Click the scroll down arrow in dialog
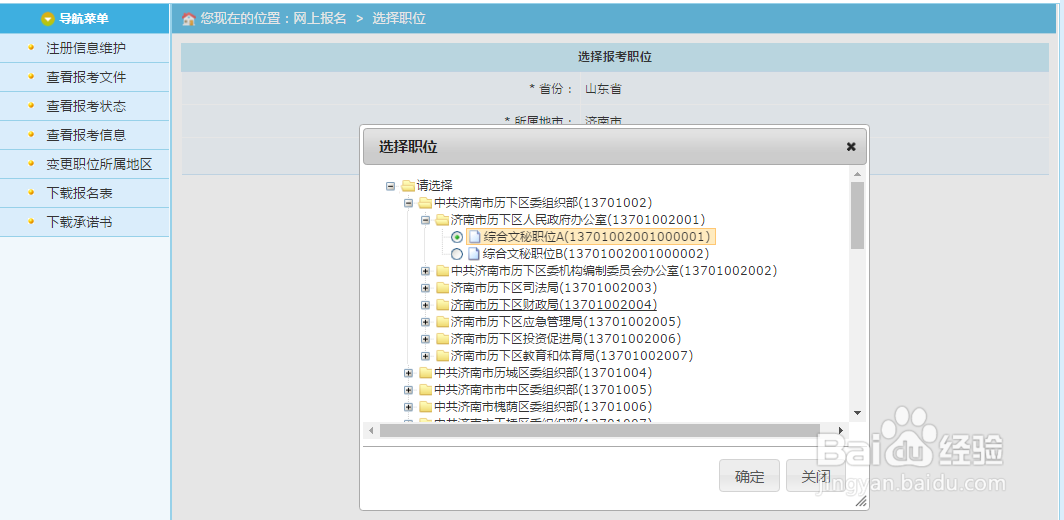The image size is (1064, 520). pos(857,413)
